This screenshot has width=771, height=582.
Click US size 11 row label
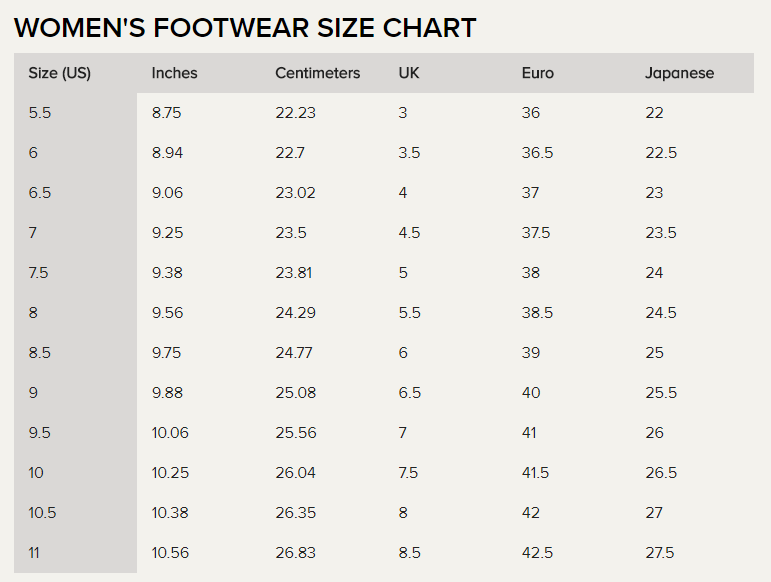pos(33,553)
